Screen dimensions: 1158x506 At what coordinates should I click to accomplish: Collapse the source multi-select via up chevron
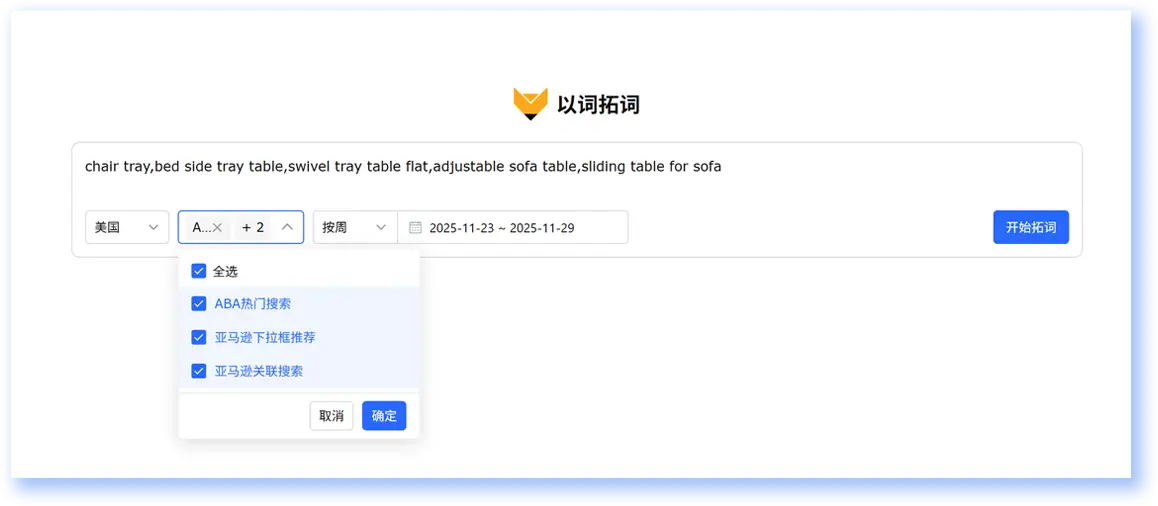click(288, 228)
